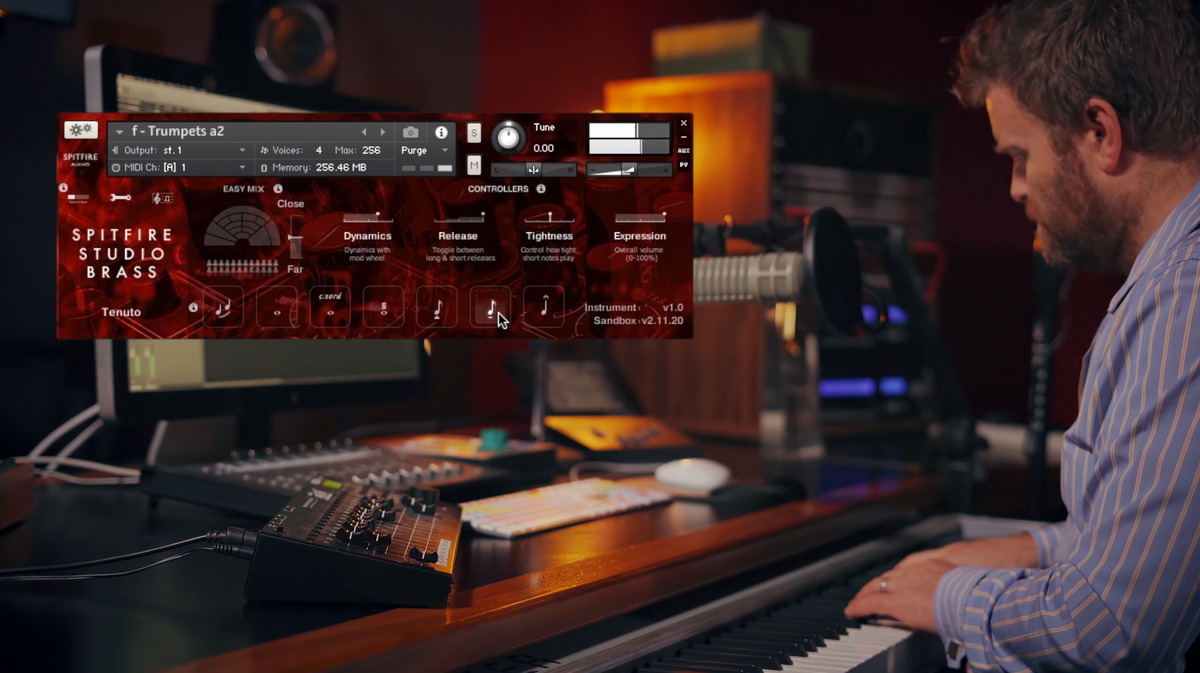This screenshot has height=673, width=1200.
Task: Select the marcato articulation on far right
Action: pos(544,307)
